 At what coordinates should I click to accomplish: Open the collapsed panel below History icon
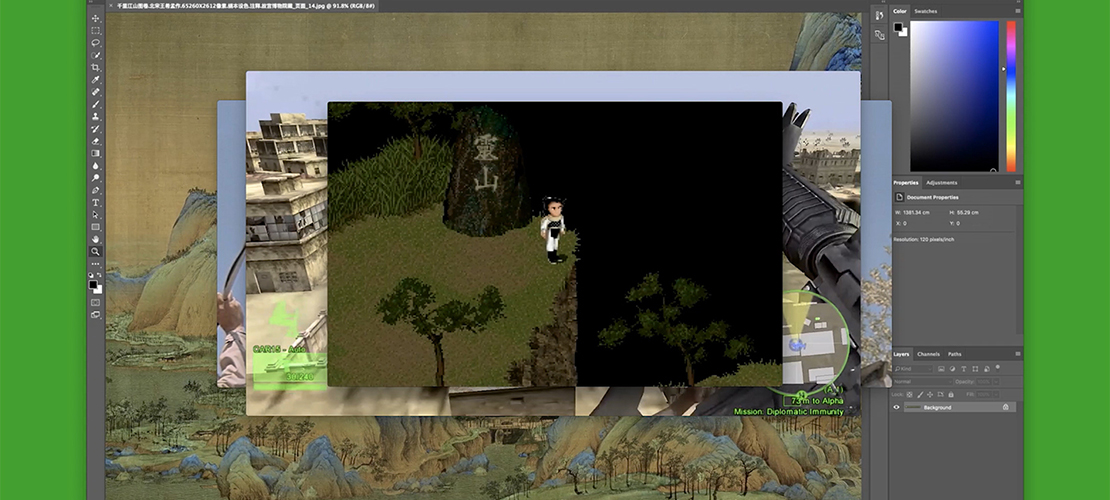pos(879,35)
